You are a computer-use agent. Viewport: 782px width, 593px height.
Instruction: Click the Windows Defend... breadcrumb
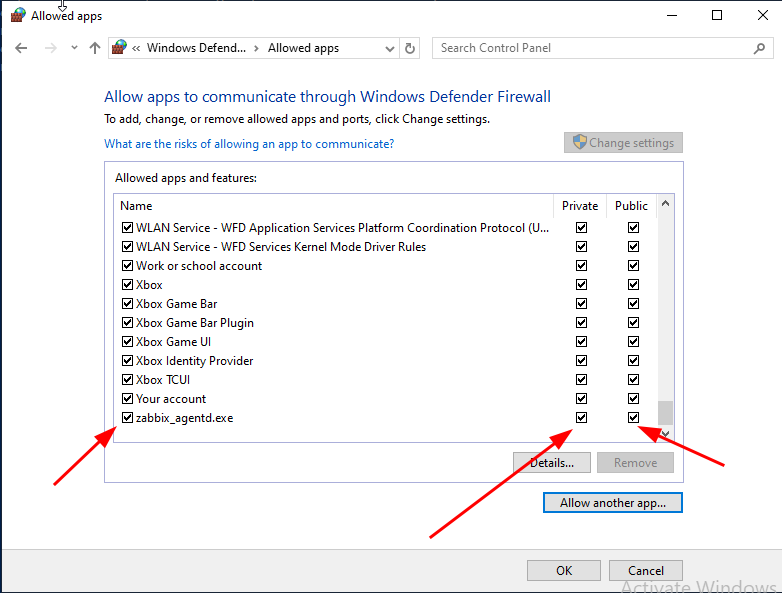tap(196, 48)
